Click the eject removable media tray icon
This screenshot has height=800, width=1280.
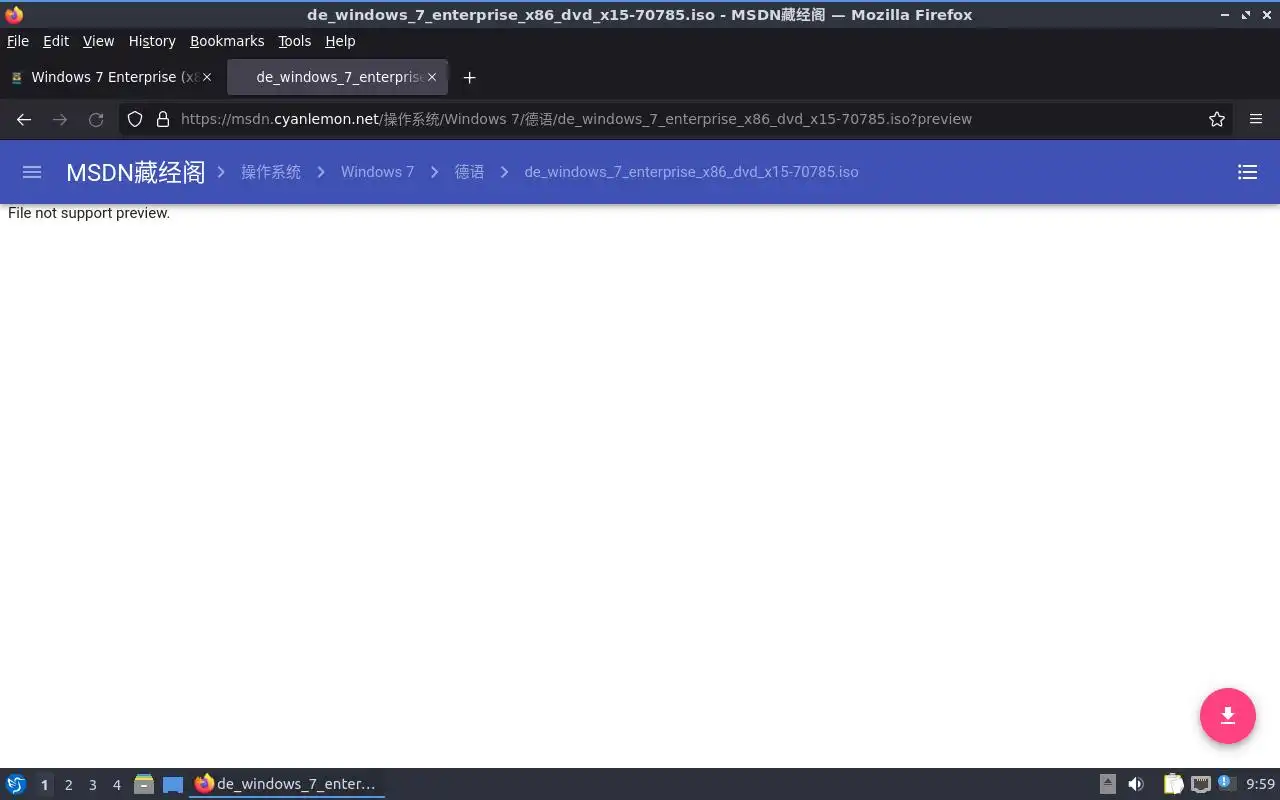[1108, 784]
